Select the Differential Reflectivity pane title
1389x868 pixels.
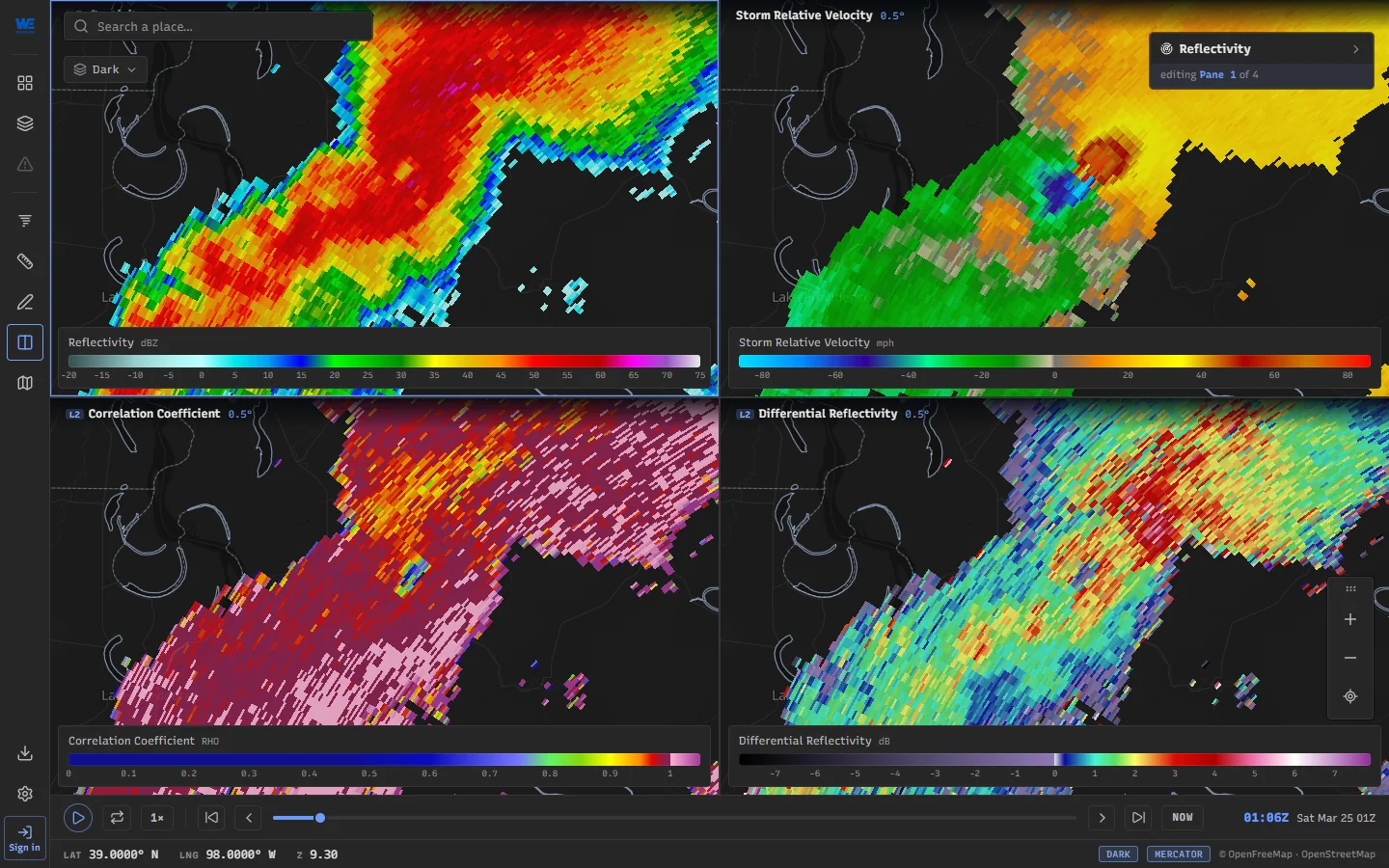tap(828, 414)
